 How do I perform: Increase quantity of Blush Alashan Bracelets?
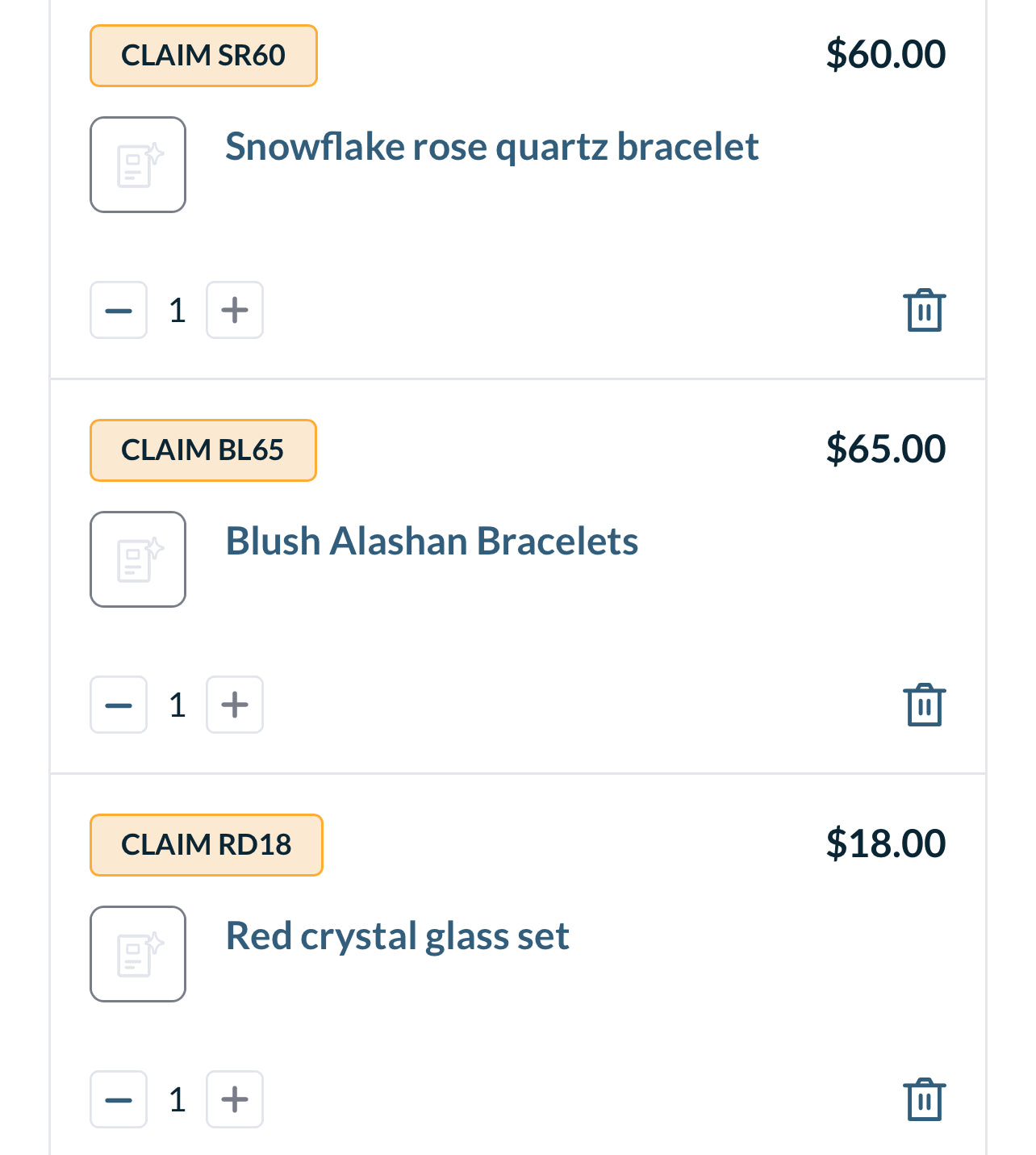click(235, 705)
